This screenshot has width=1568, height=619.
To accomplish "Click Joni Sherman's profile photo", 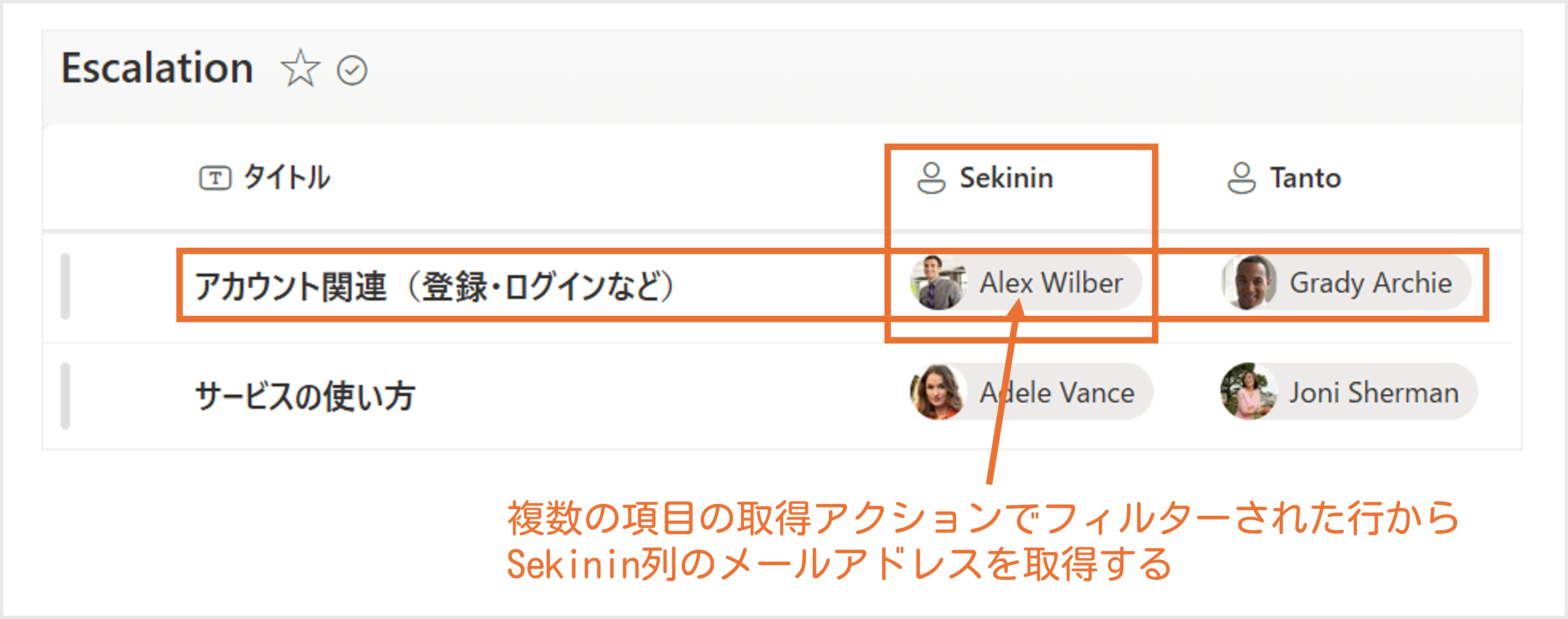I will [x=1249, y=393].
